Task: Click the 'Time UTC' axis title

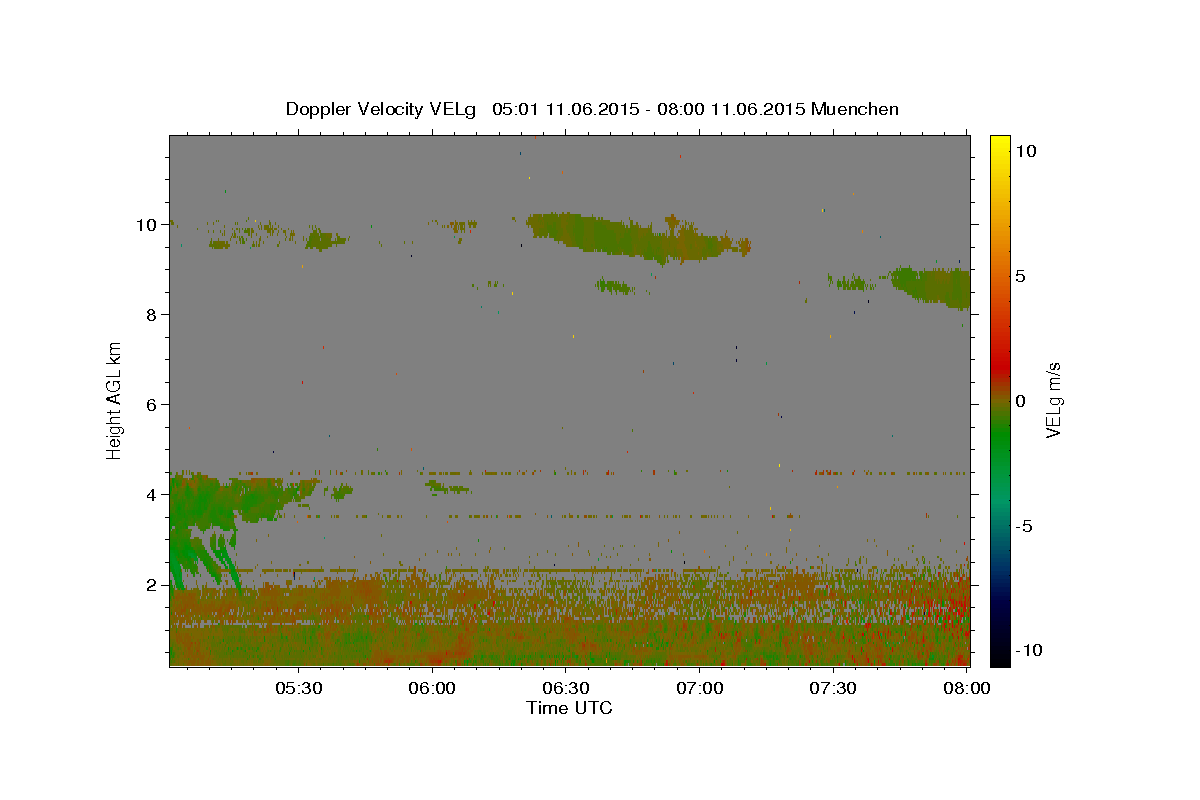Action: pyautogui.click(x=569, y=708)
